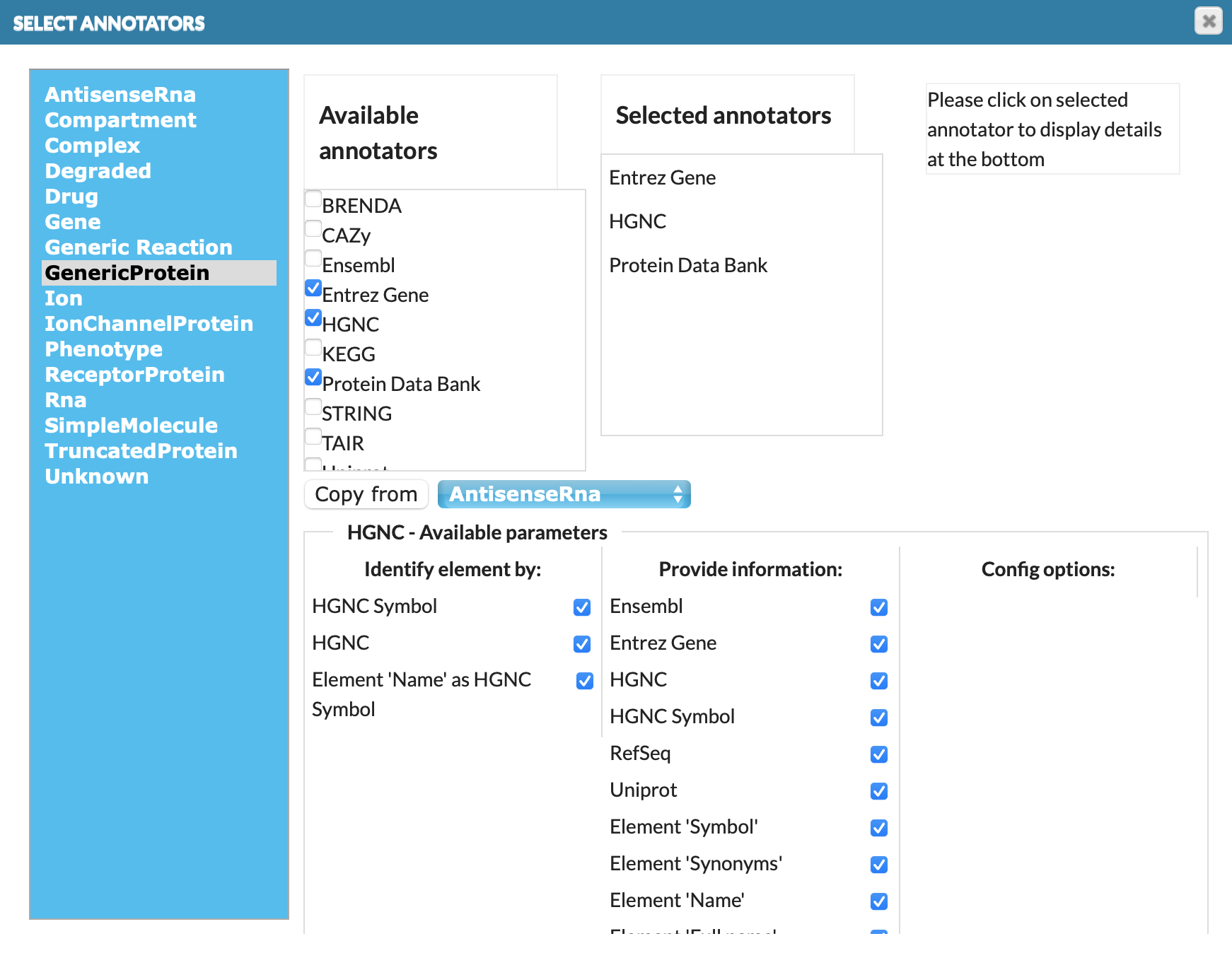Click the Copy from button

click(x=366, y=494)
